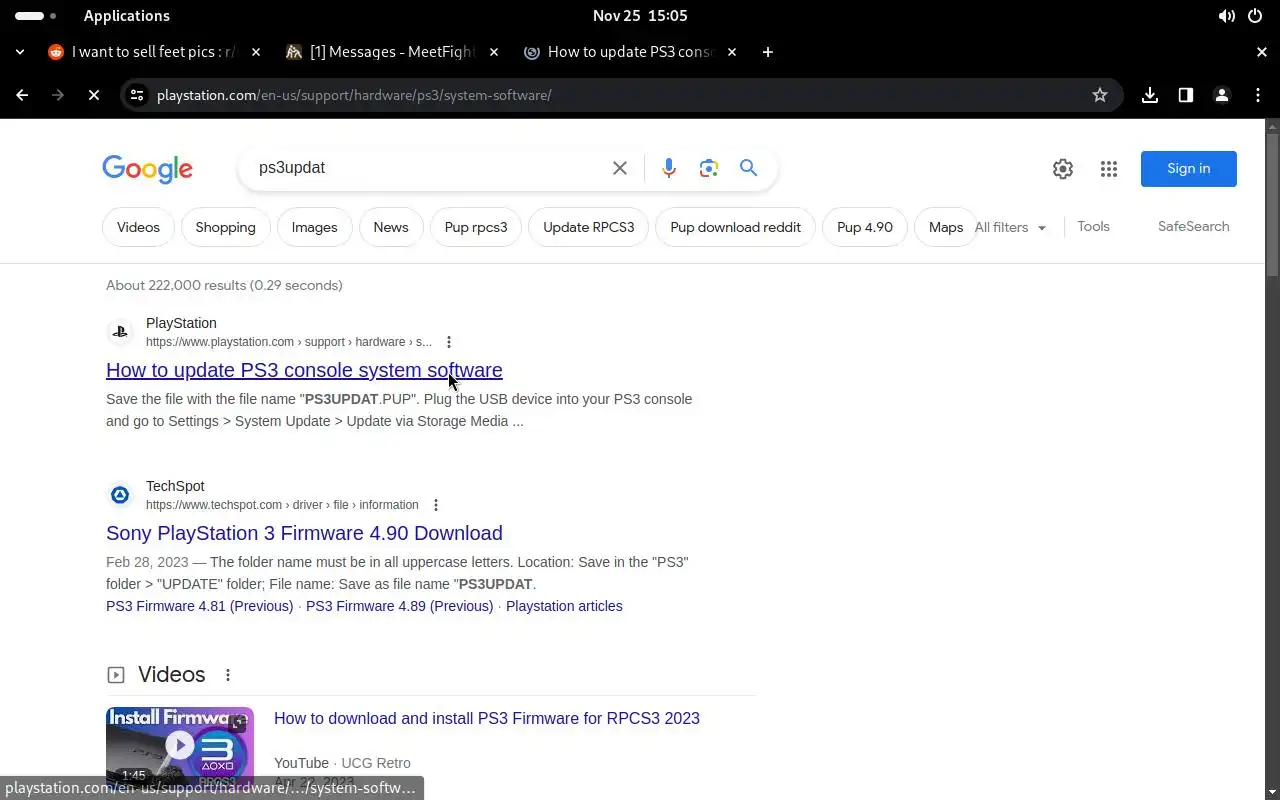Open the Videos section options menu
Image resolution: width=1280 pixels, height=800 pixels.
click(x=228, y=675)
